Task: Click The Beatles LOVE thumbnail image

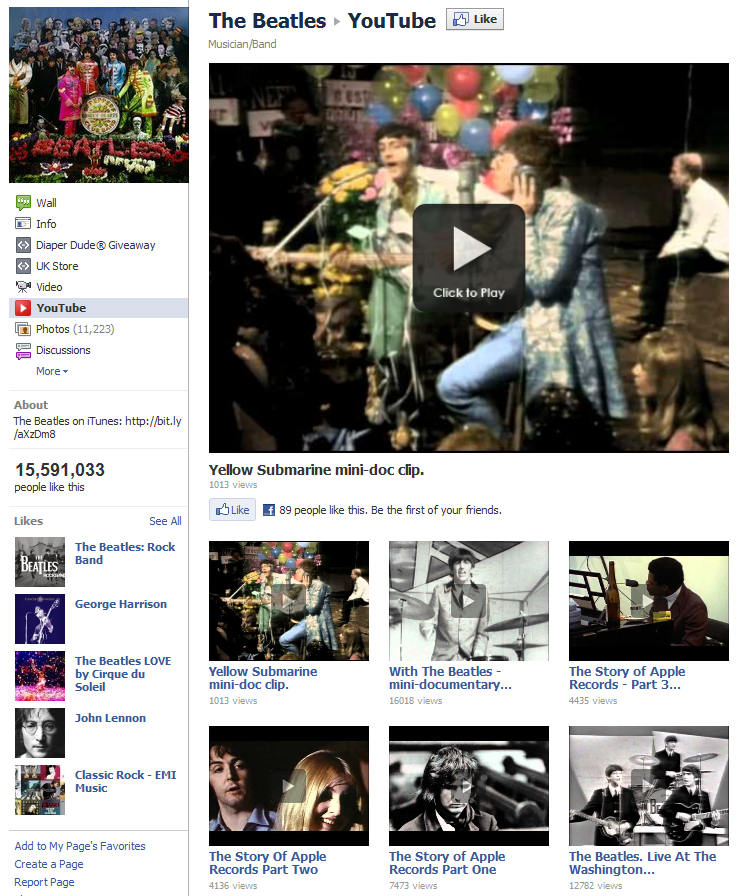Action: 40,676
